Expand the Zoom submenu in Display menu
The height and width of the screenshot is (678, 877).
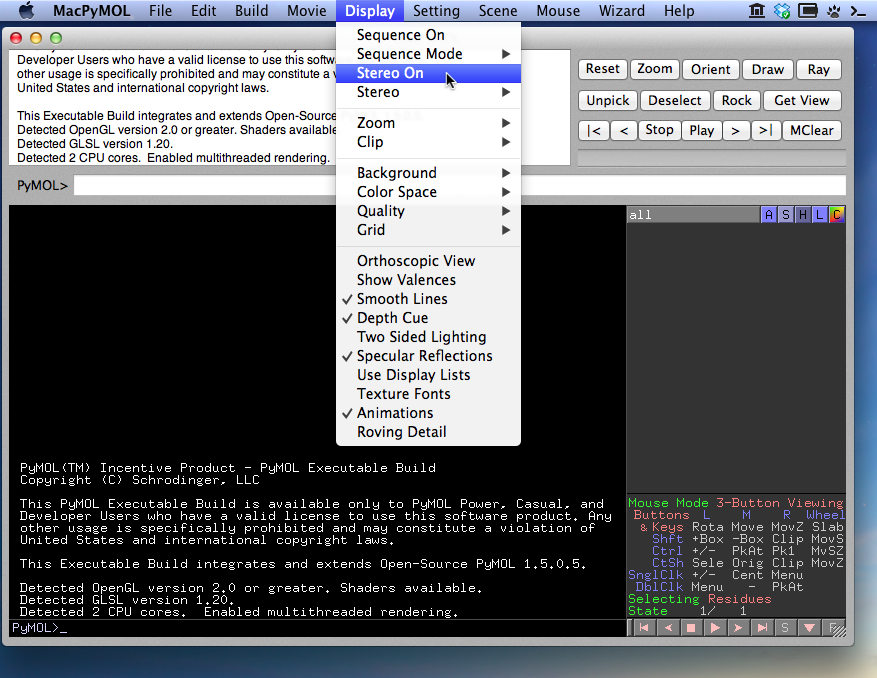pyautogui.click(x=428, y=123)
